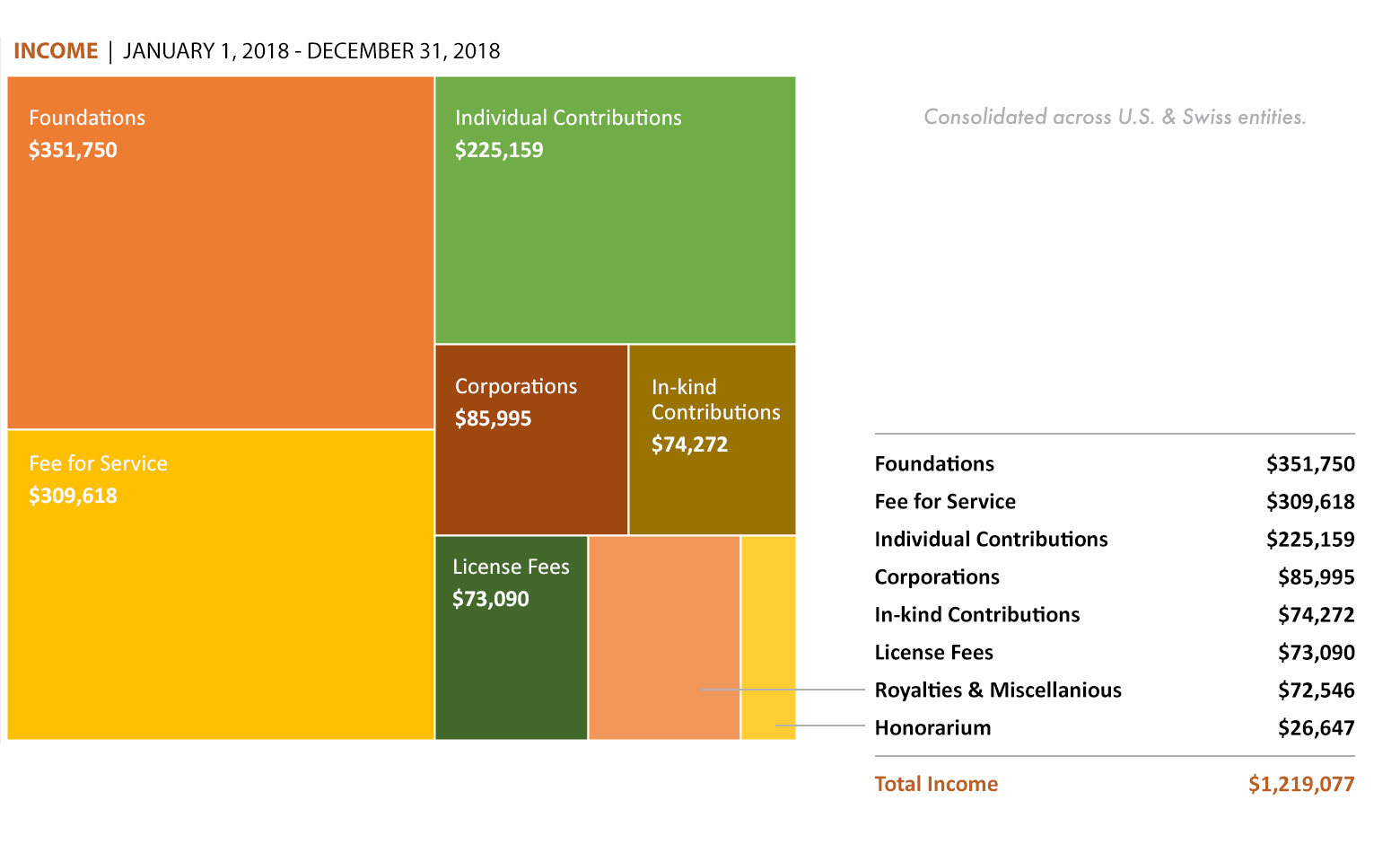The height and width of the screenshot is (862, 1400).
Task: Click the olive In-kind Contributions treemap block
Action: (712, 439)
